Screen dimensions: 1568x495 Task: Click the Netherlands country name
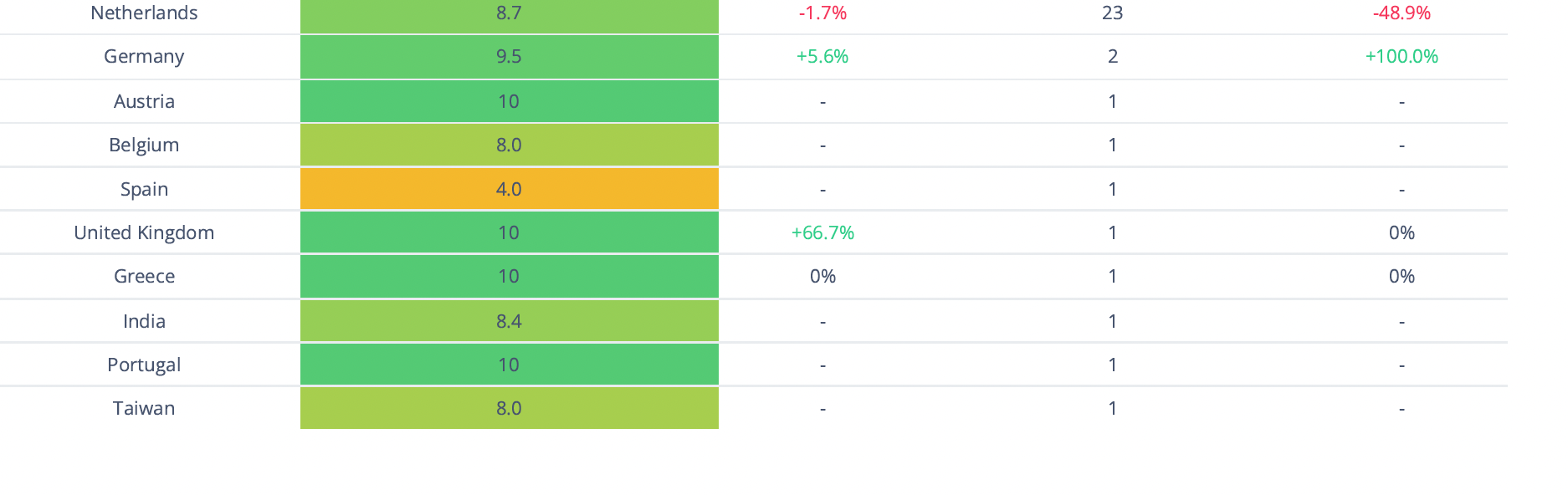[144, 13]
